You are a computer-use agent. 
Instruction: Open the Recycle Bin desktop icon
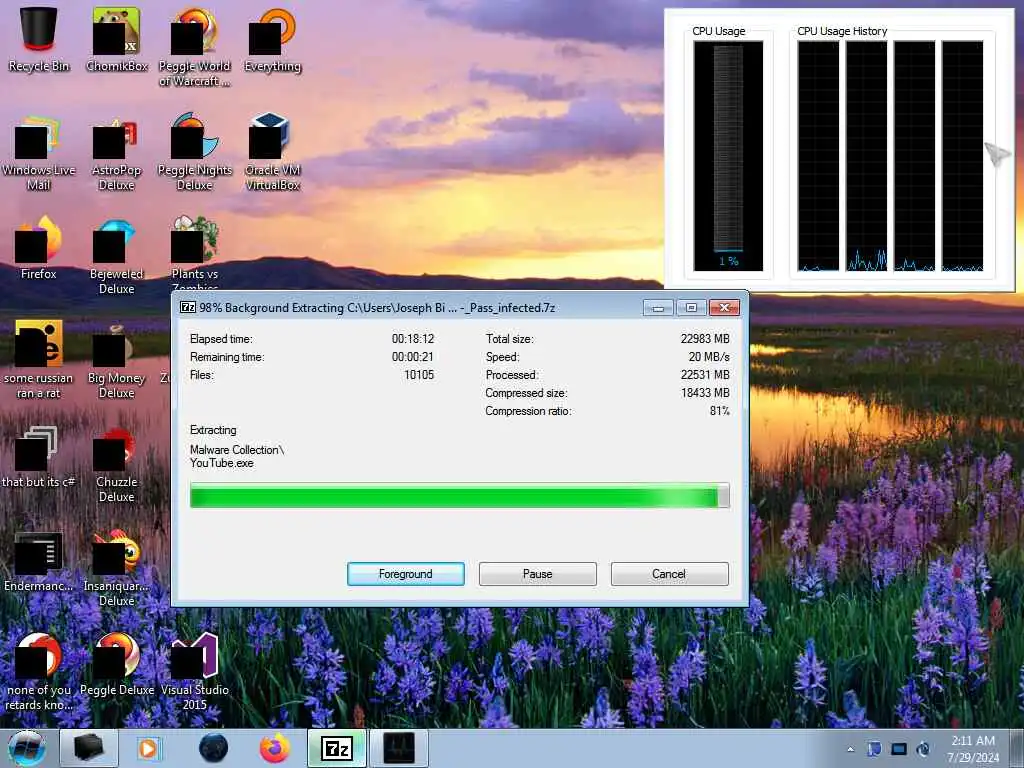tap(39, 39)
